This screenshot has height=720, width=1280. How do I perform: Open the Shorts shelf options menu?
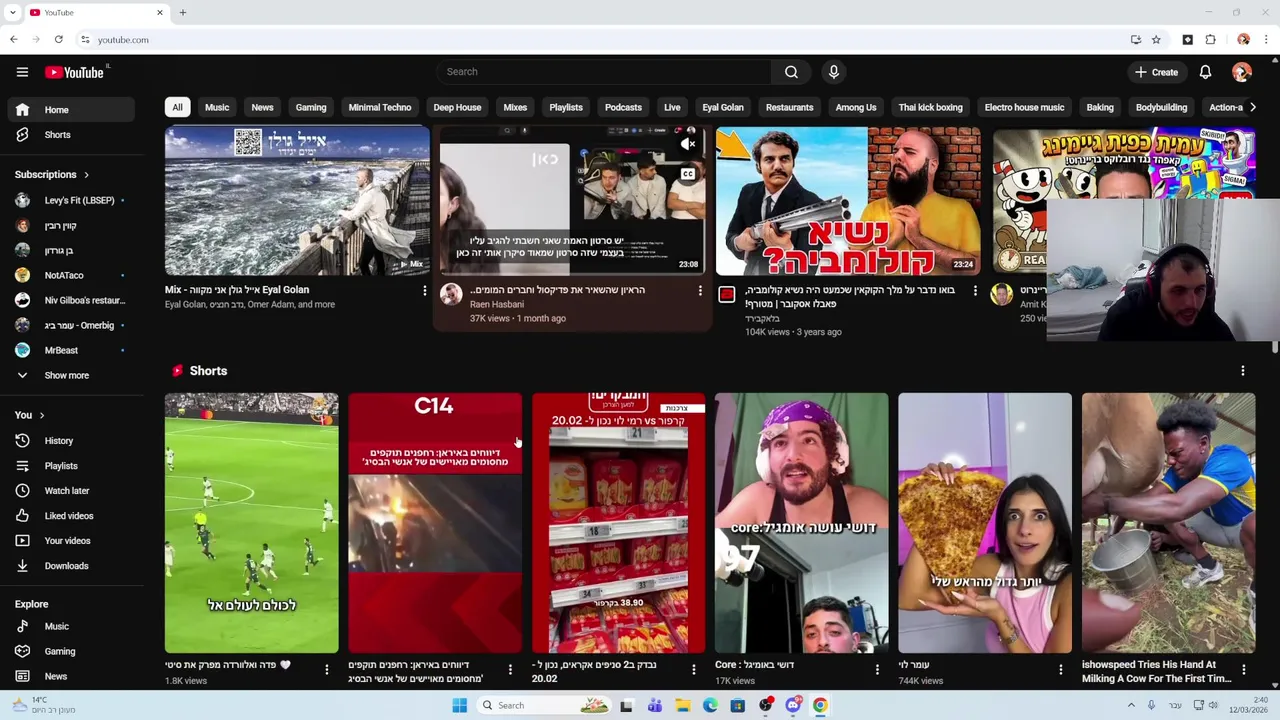tap(1243, 371)
